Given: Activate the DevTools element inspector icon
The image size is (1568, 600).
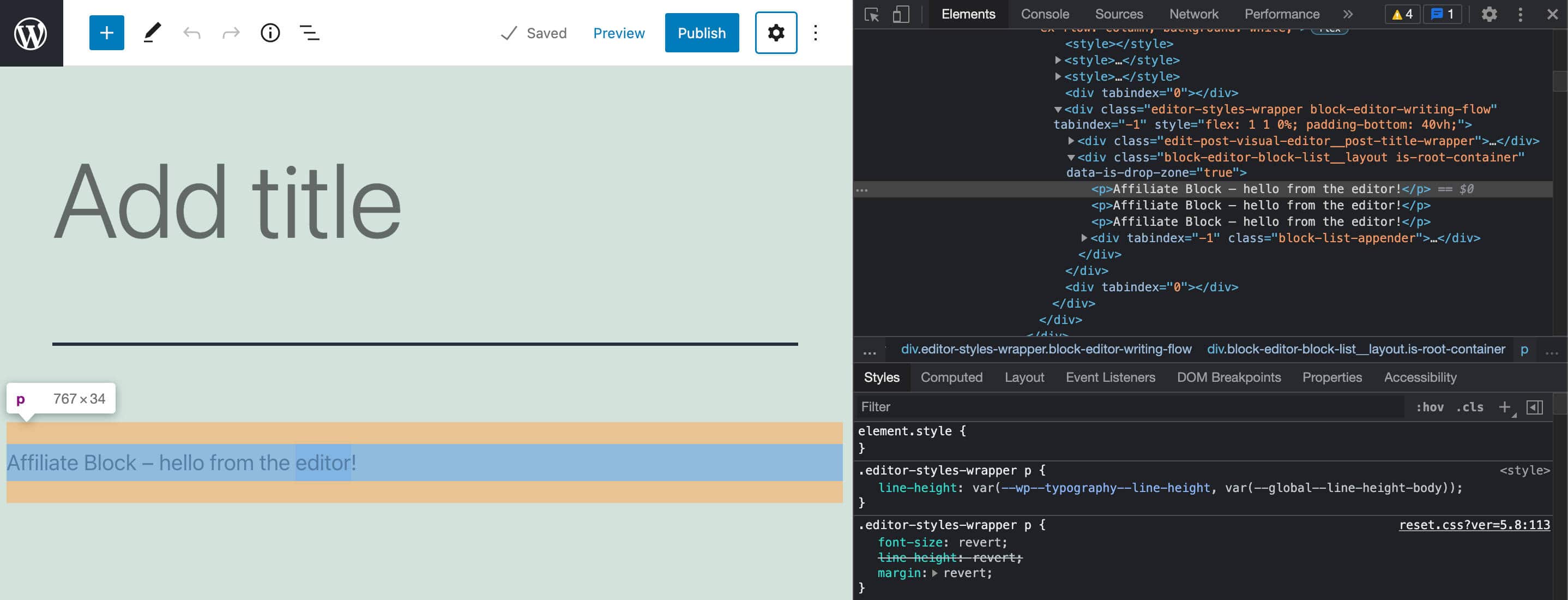Looking at the screenshot, I should 871,15.
